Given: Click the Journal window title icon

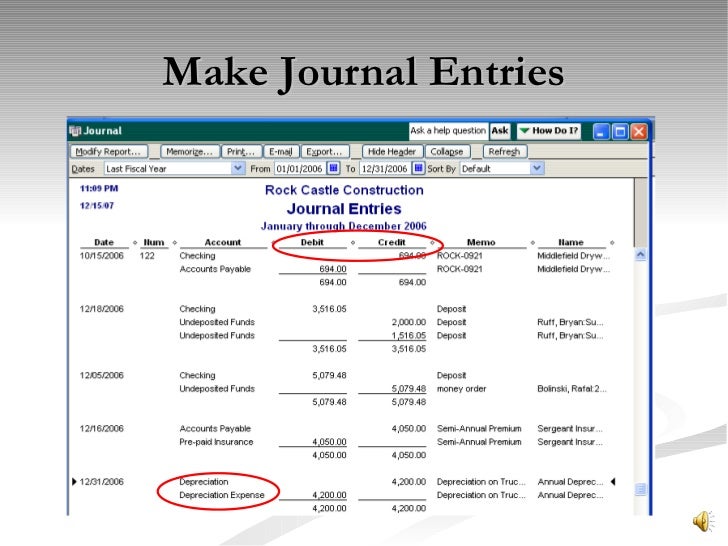Looking at the screenshot, I should tap(75, 131).
